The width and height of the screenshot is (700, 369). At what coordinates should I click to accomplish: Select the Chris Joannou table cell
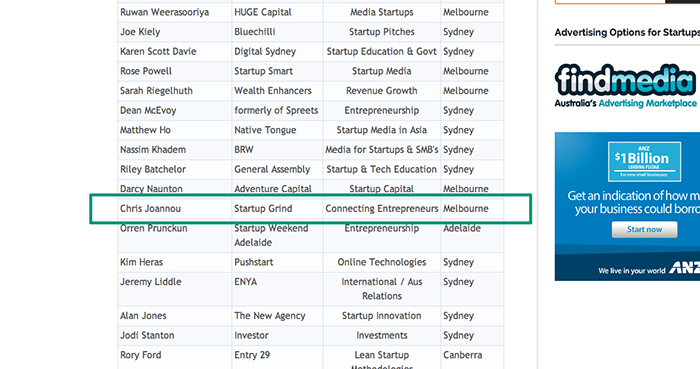(x=175, y=208)
